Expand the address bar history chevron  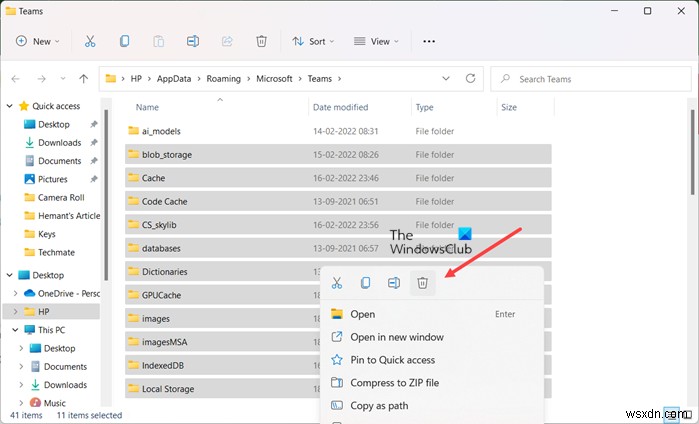(x=445, y=78)
